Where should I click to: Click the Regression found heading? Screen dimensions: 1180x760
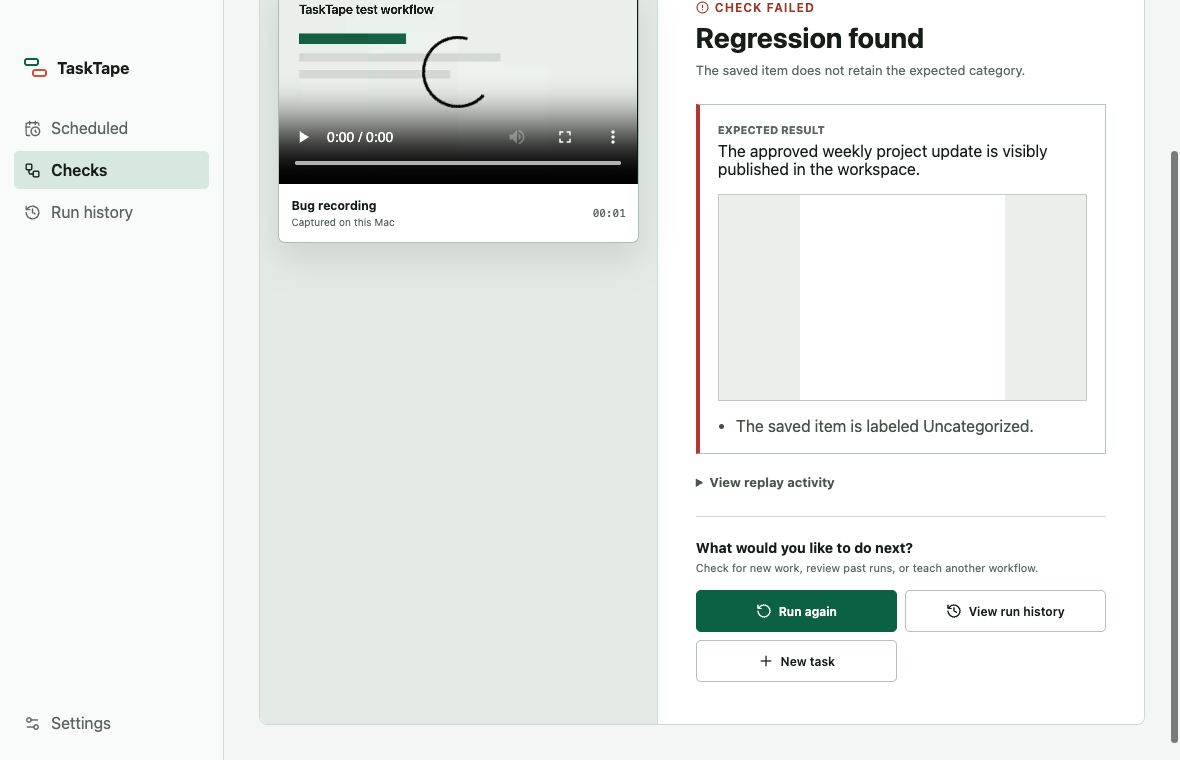click(x=810, y=38)
